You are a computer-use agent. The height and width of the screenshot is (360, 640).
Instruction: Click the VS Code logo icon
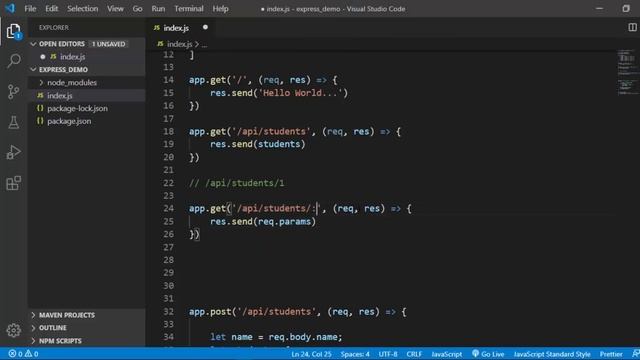coord(10,8)
